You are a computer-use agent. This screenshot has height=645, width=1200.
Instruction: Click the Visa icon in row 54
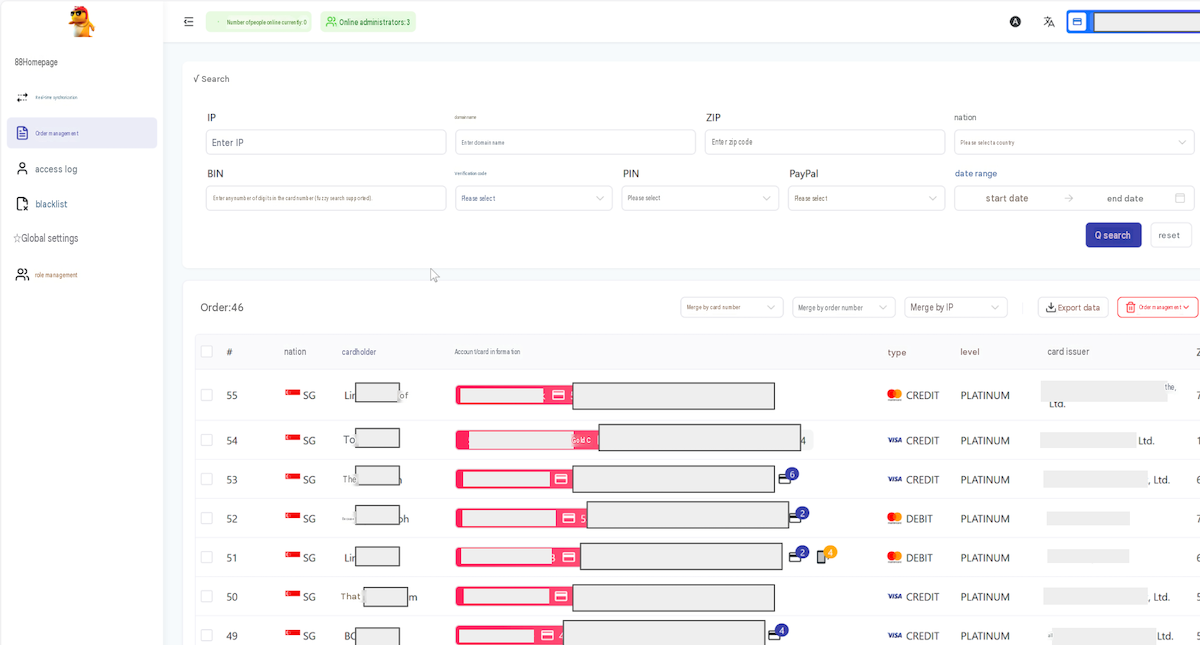(894, 440)
